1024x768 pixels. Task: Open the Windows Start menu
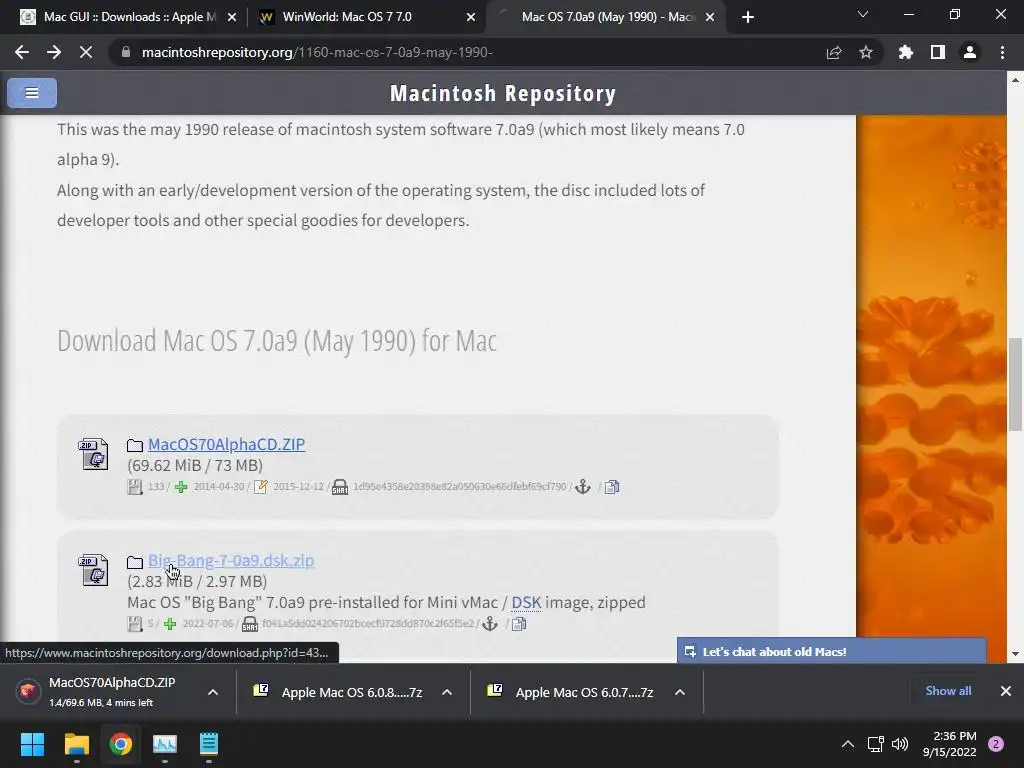pos(32,744)
